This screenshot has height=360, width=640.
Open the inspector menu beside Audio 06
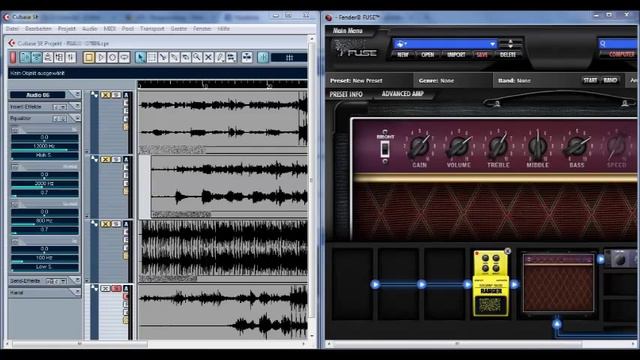pos(76,95)
